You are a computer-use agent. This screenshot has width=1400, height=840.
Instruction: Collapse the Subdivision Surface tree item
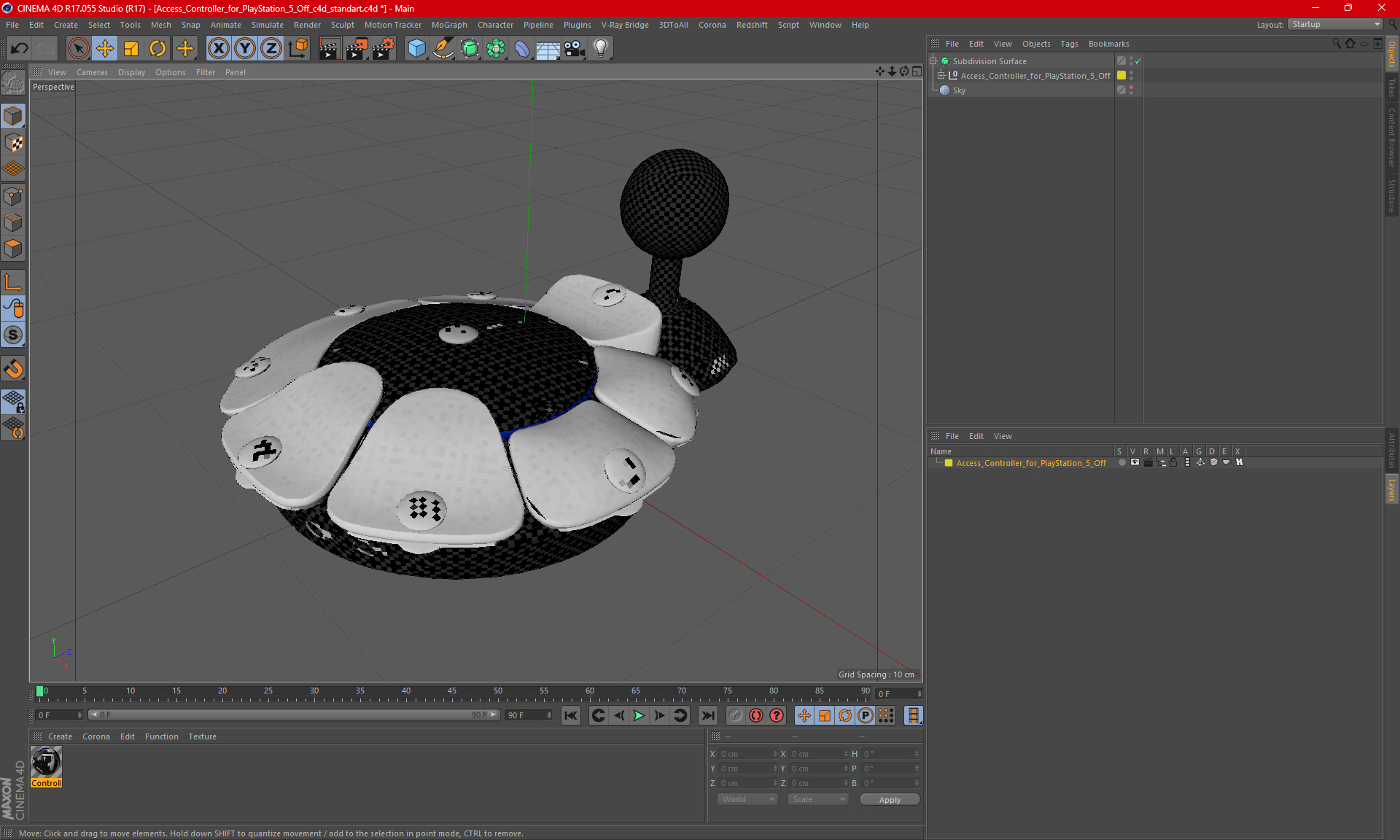pyautogui.click(x=933, y=61)
